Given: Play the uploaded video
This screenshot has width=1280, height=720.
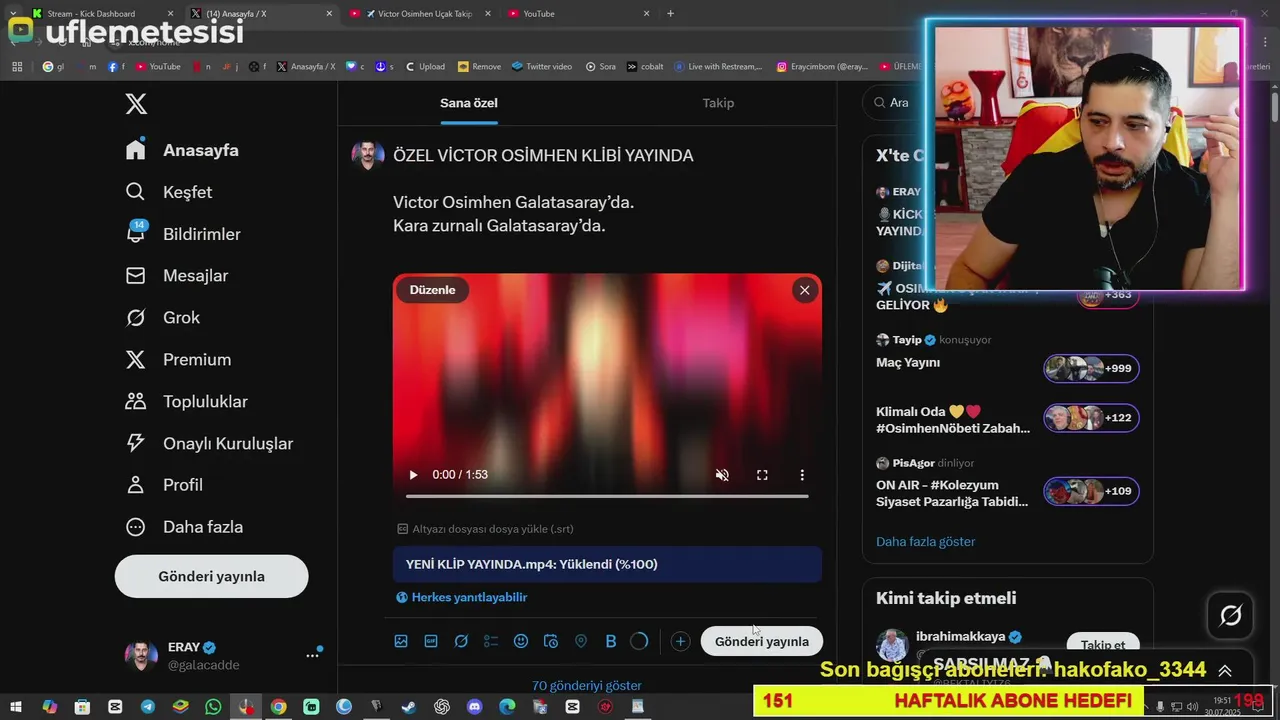Looking at the screenshot, I should [x=413, y=475].
